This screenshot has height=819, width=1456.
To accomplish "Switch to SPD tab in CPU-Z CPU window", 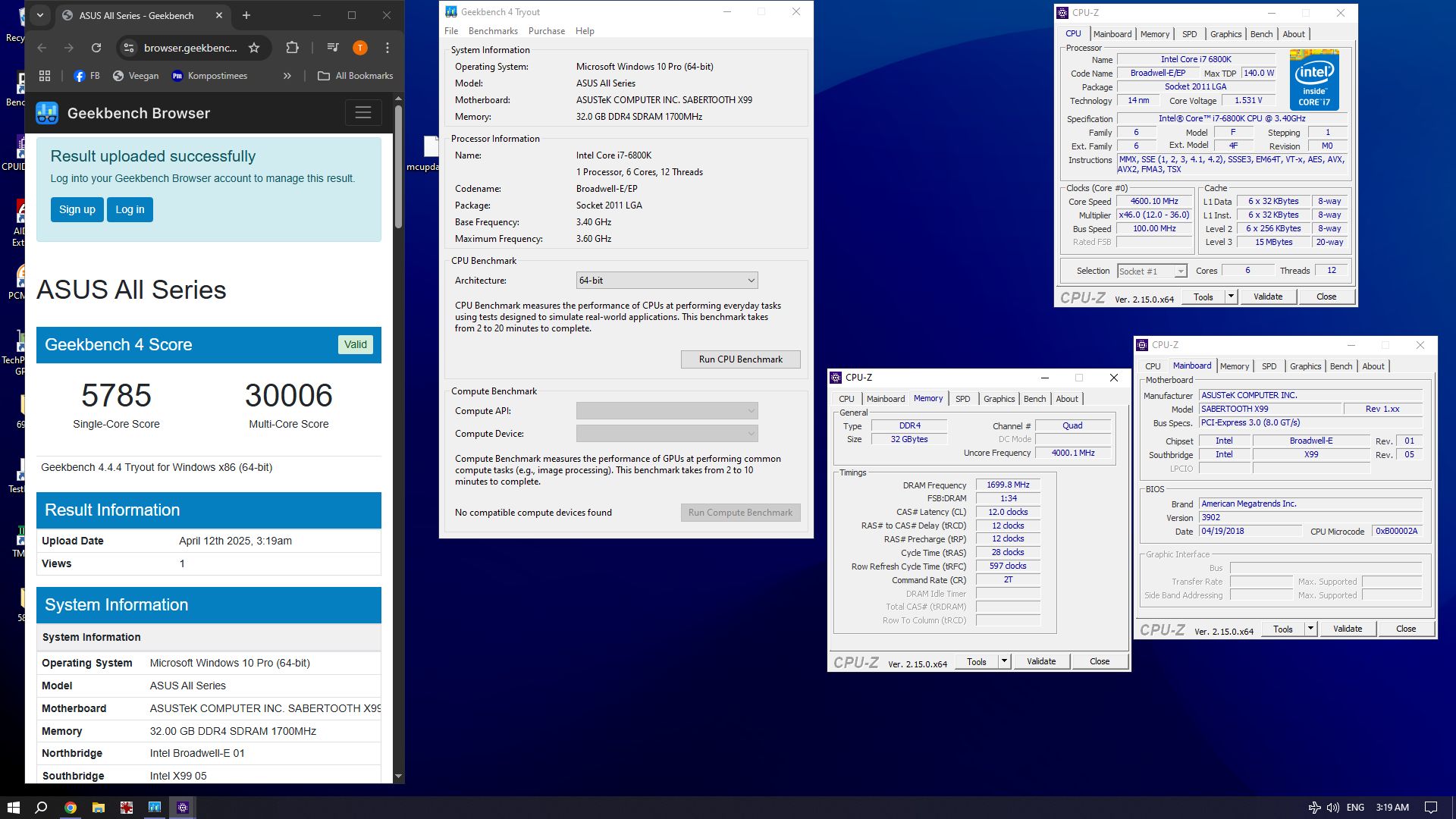I will tap(1189, 34).
